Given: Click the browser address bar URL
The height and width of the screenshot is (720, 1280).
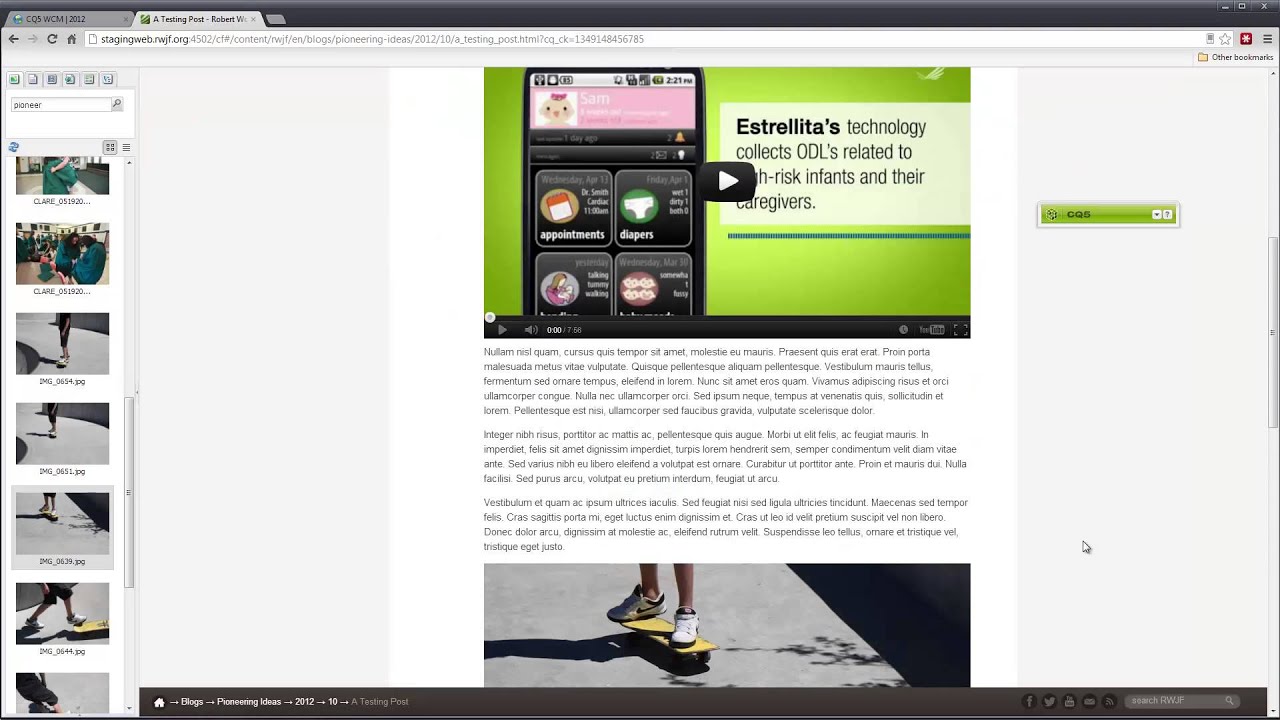Looking at the screenshot, I should [372, 39].
